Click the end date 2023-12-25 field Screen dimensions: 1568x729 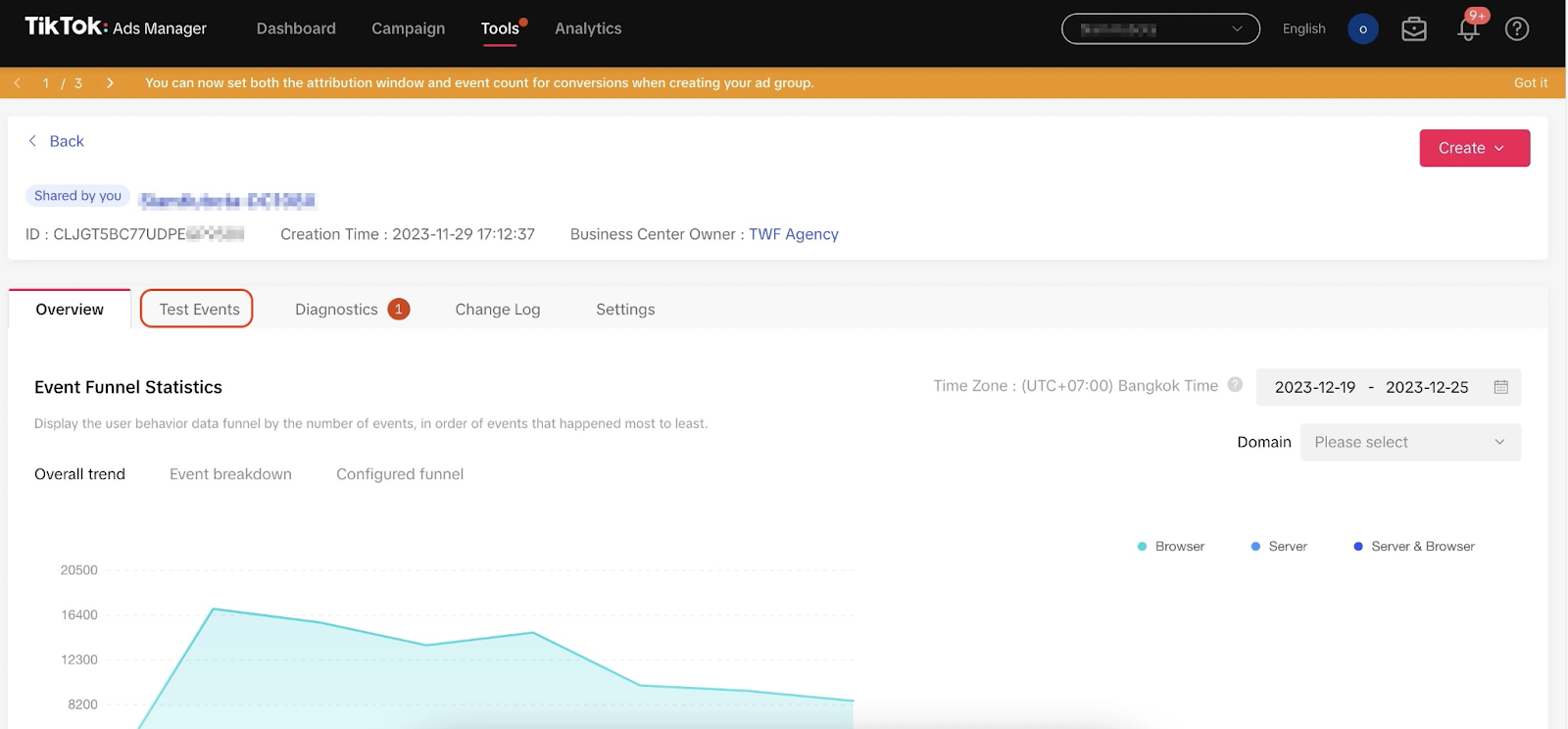1427,387
